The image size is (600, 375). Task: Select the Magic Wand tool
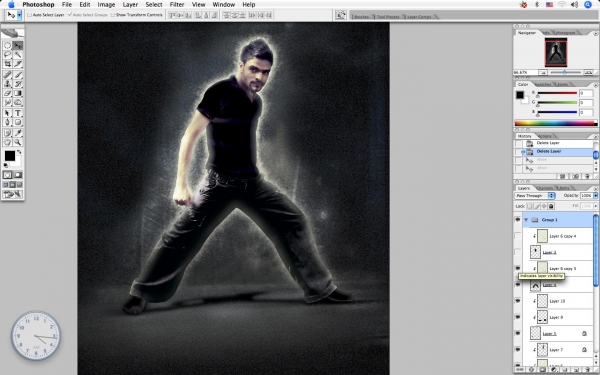[x=18, y=55]
